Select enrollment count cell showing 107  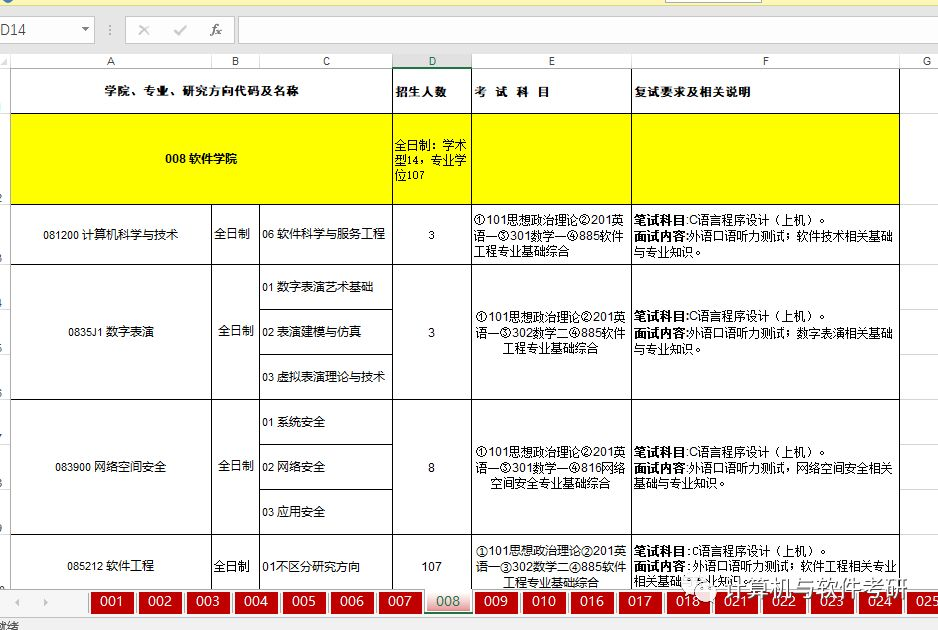[432, 564]
